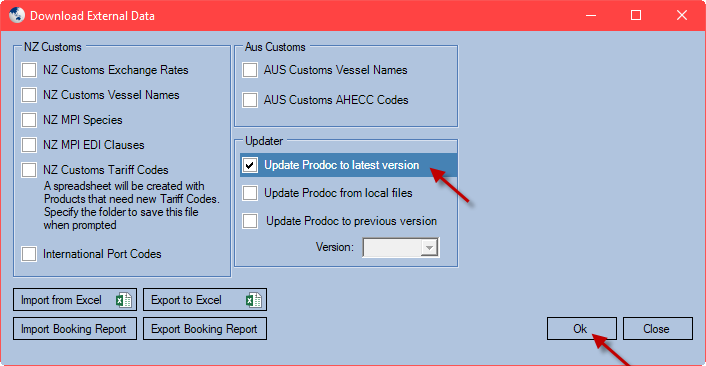The image size is (706, 366).
Task: Click the Export Booking Report button
Action: (x=205, y=329)
